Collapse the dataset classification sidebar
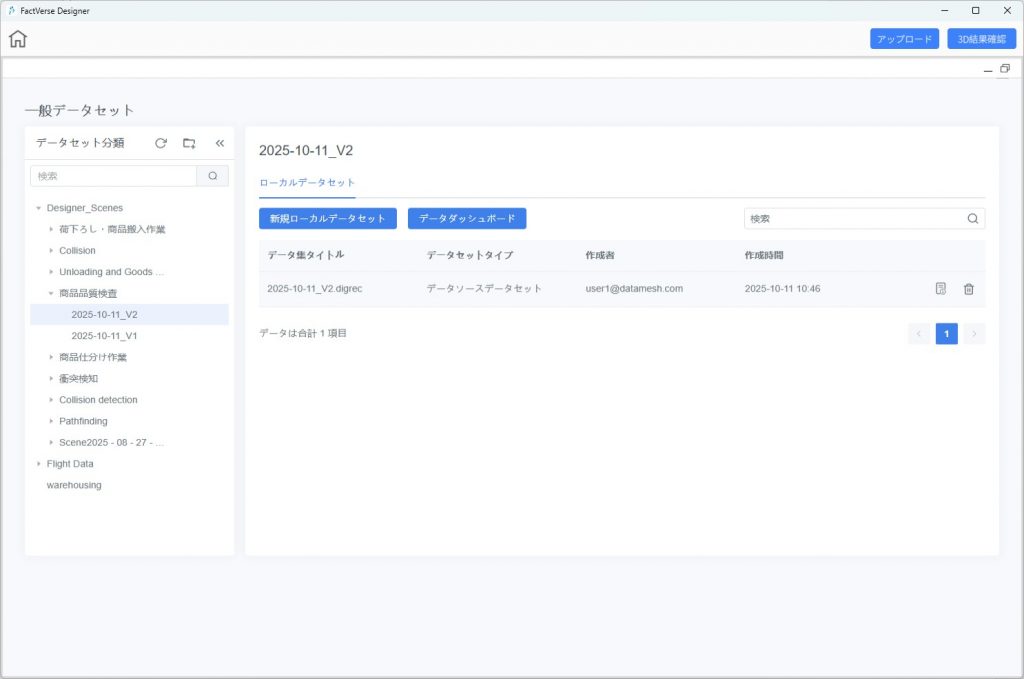1024x679 pixels. pyautogui.click(x=220, y=143)
